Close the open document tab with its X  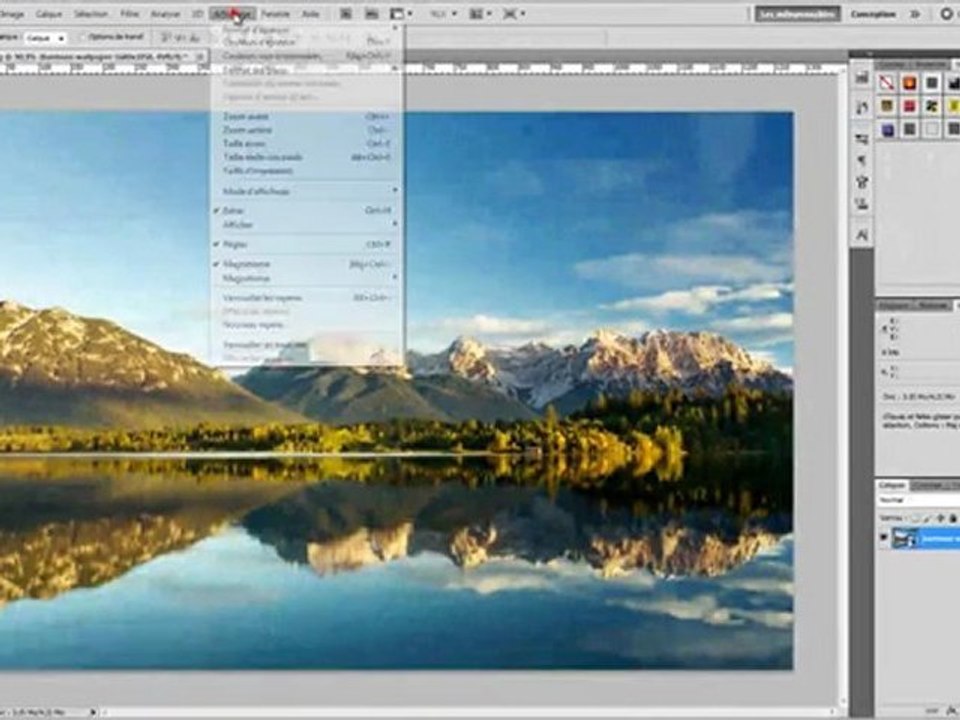(200, 56)
